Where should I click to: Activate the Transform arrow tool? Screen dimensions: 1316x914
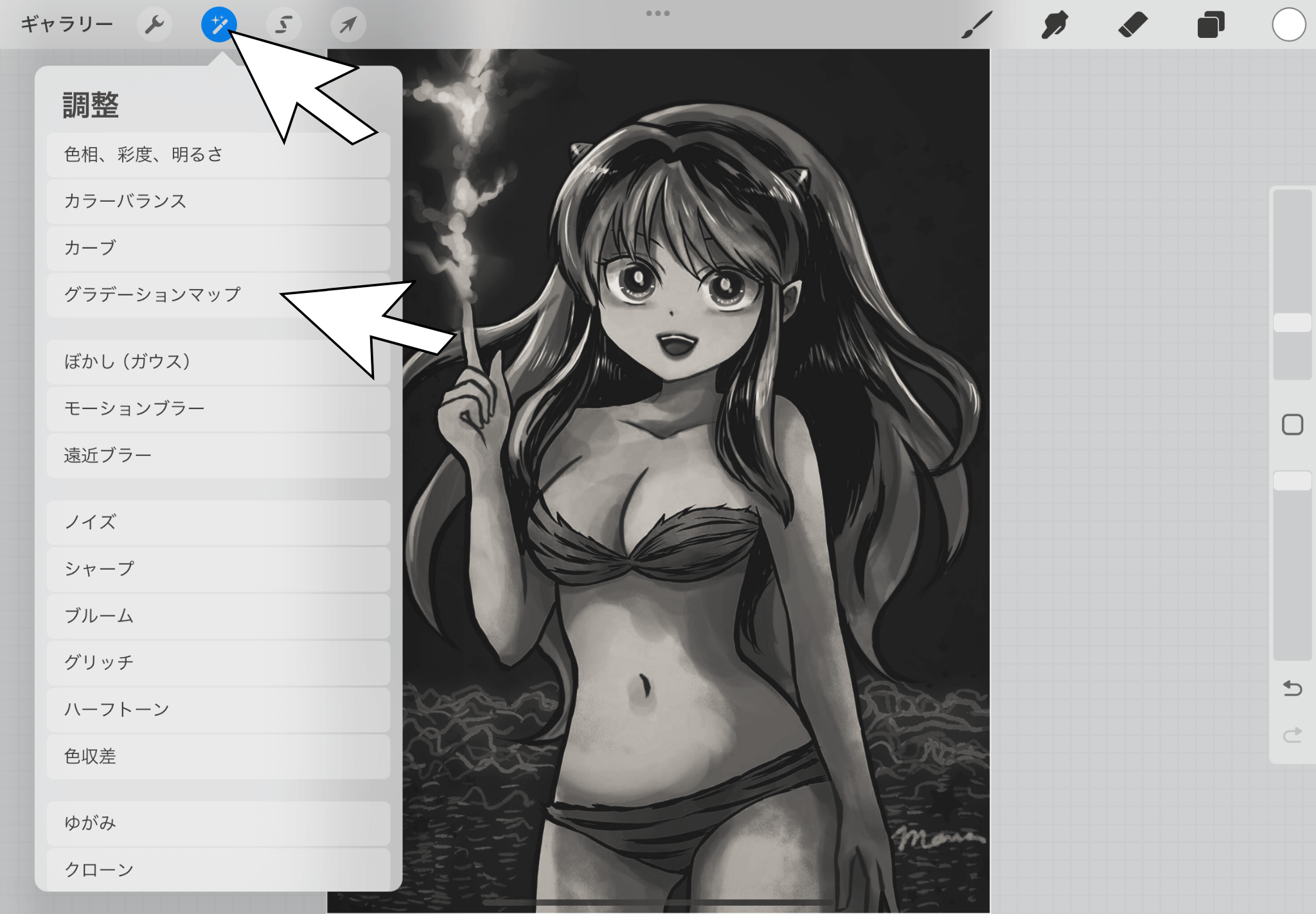tap(348, 25)
